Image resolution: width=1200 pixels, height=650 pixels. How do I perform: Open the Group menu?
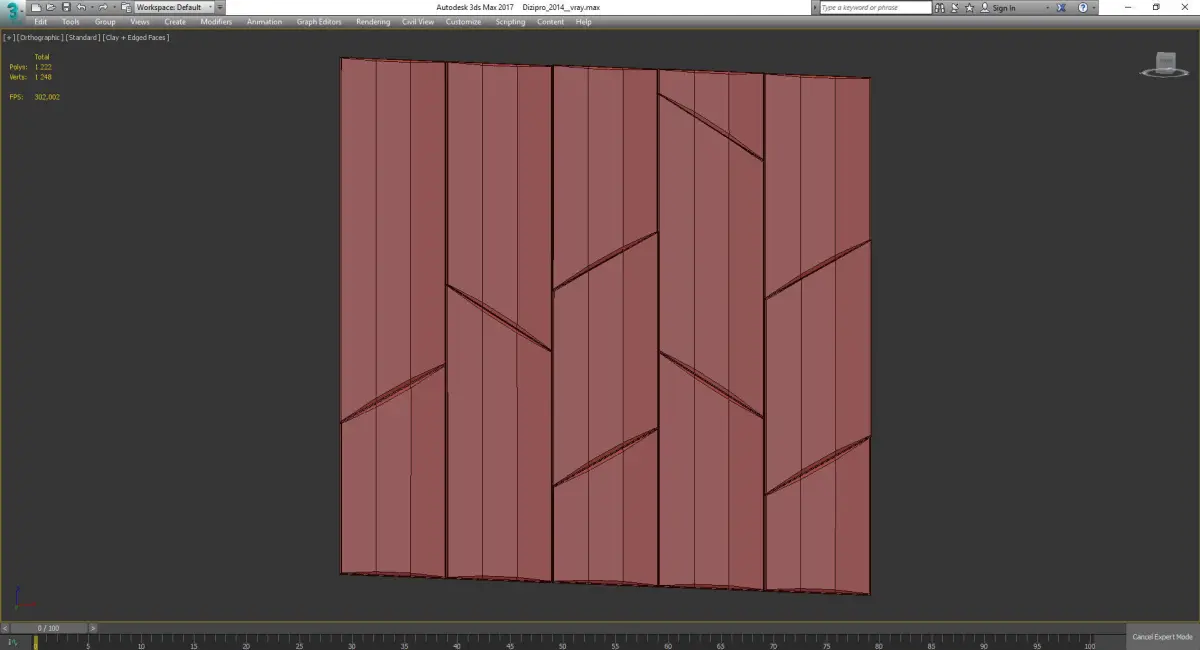(x=105, y=22)
